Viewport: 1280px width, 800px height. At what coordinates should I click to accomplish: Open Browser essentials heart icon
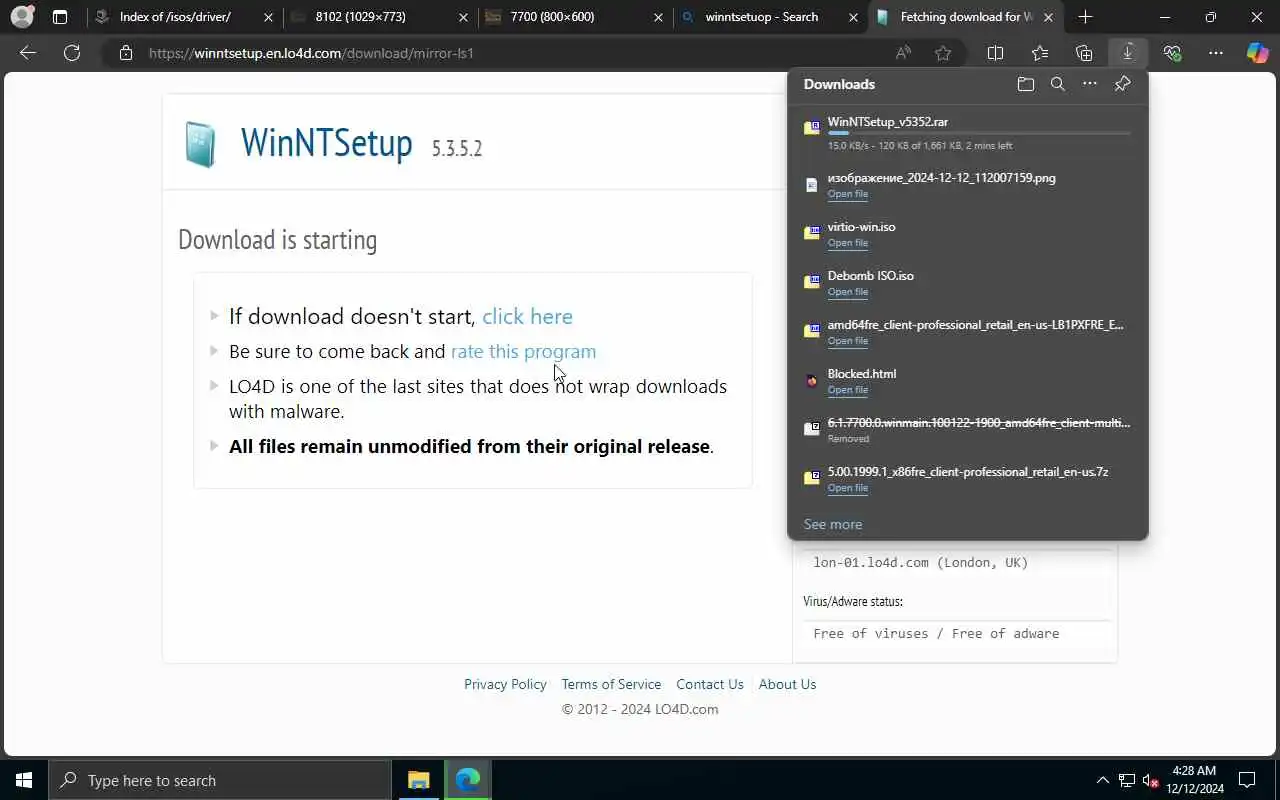[1172, 53]
